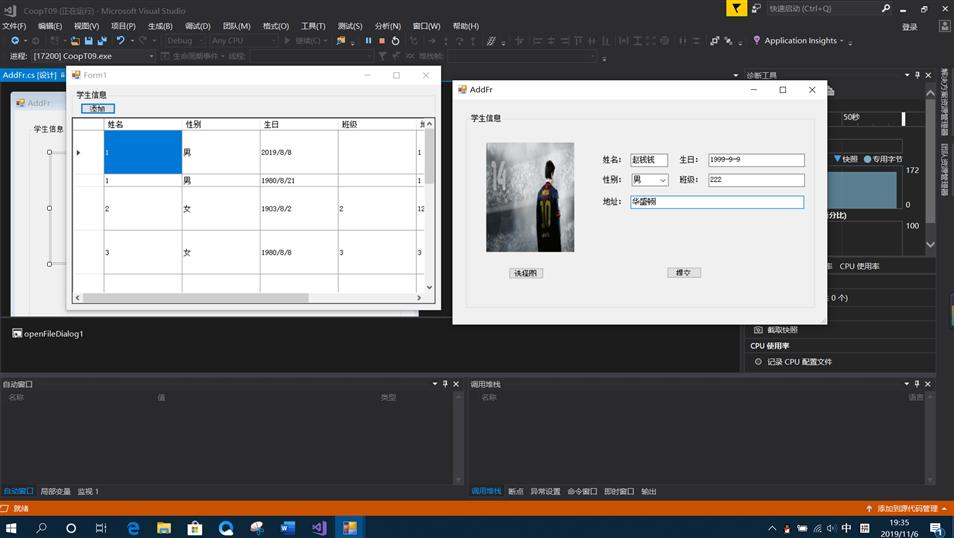This screenshot has height=538, width=954.
Task: Open the 诊断工具 window options dropdown
Action: tap(907, 75)
